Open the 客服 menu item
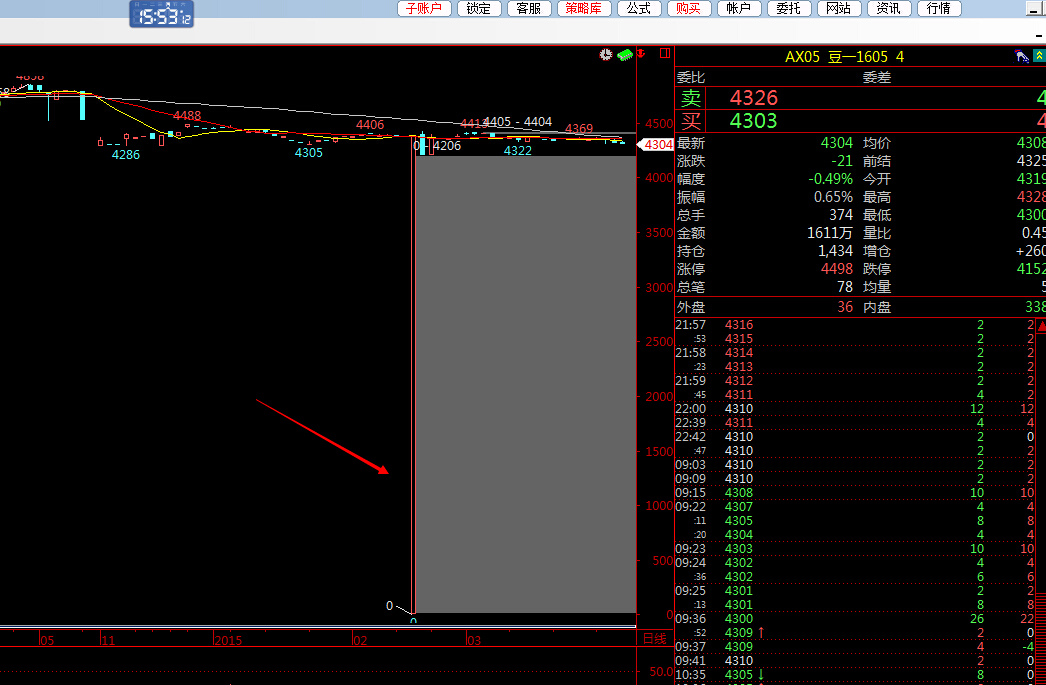Viewport: 1046px width, 685px height. point(529,8)
